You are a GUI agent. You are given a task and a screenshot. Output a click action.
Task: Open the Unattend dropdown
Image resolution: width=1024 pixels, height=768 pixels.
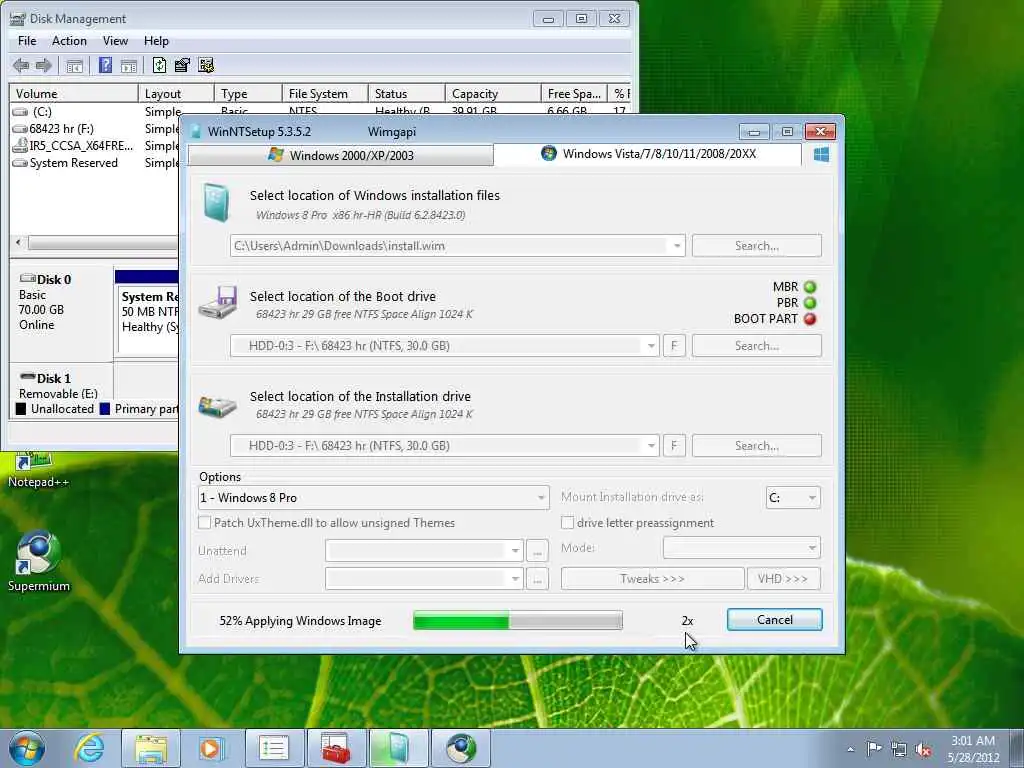[x=515, y=551]
